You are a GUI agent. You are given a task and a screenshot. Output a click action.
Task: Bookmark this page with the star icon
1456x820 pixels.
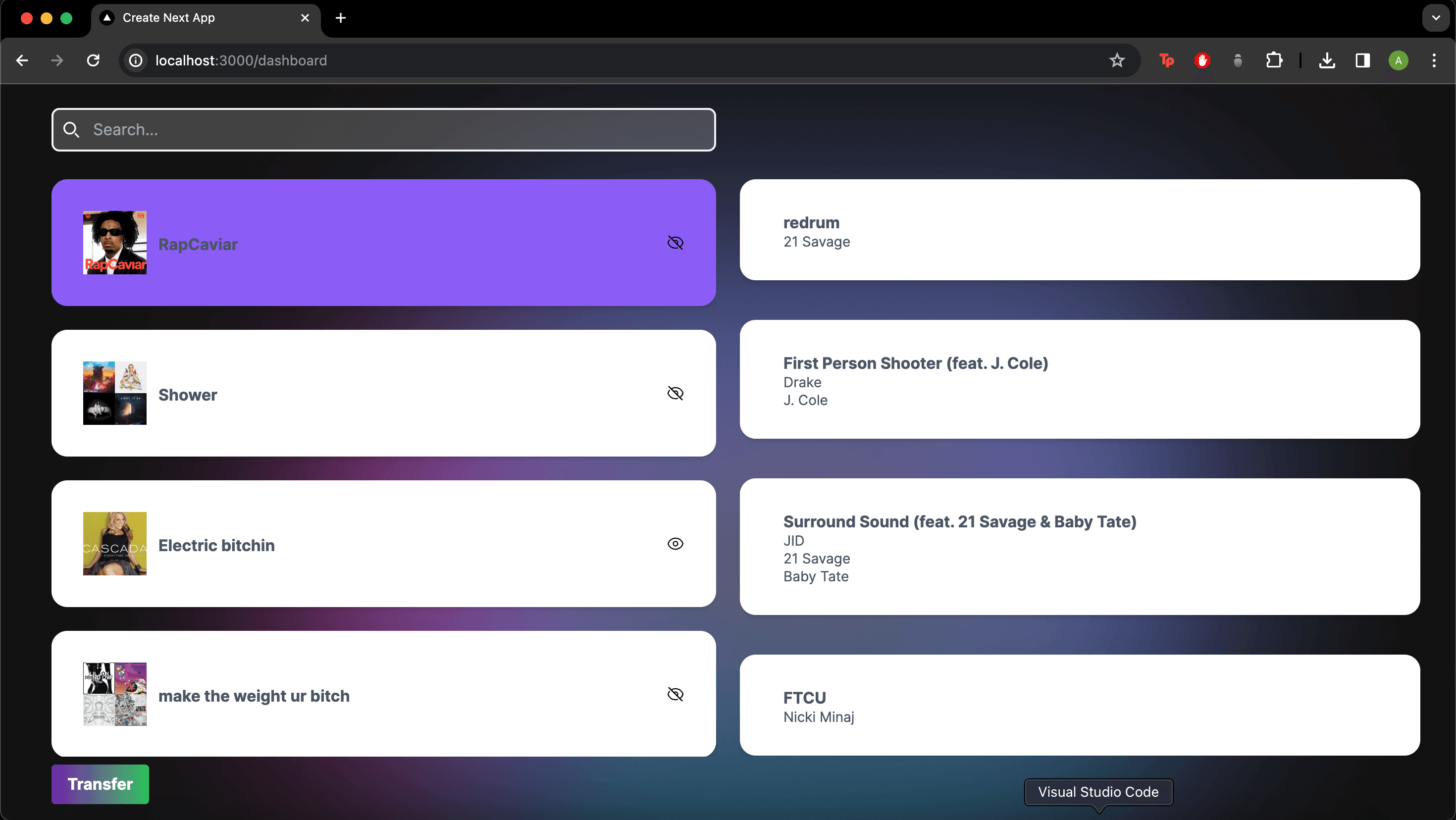click(x=1116, y=60)
